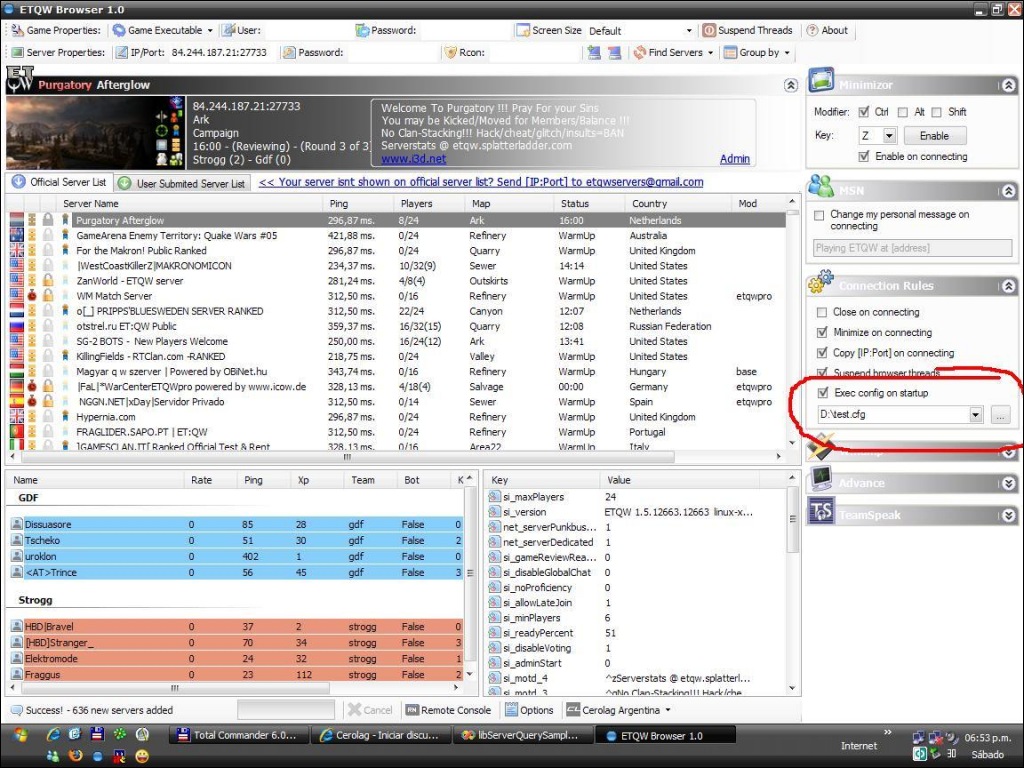1024x768 pixels.
Task: Click the Rcon shield icon
Action: [x=450, y=52]
